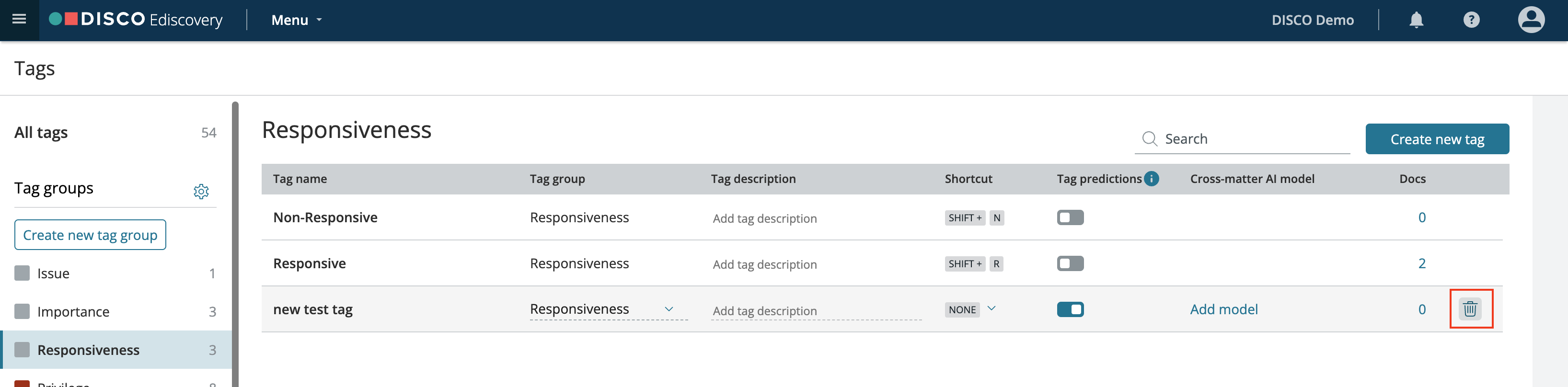Enable tag predictions for Non-Responsive

[1070, 217]
